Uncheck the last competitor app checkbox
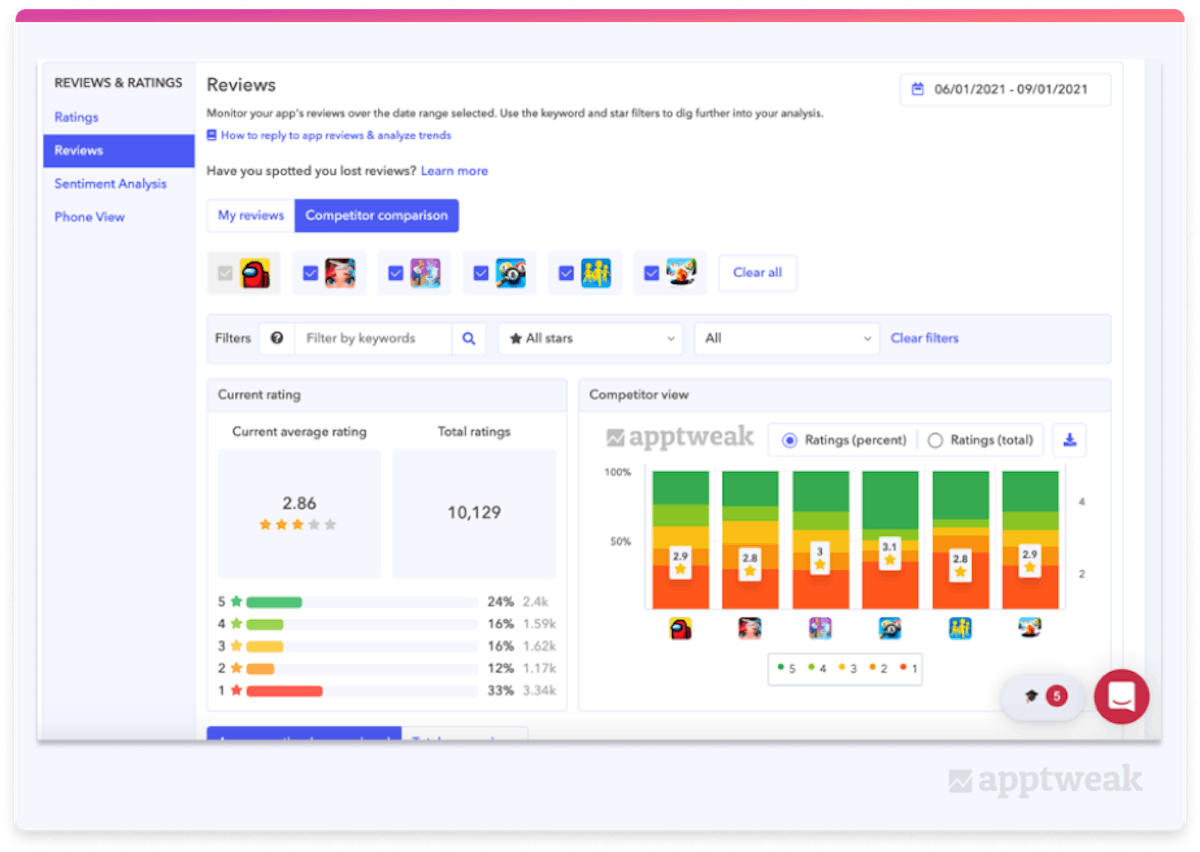The height and width of the screenshot is (852, 1200). click(x=650, y=272)
